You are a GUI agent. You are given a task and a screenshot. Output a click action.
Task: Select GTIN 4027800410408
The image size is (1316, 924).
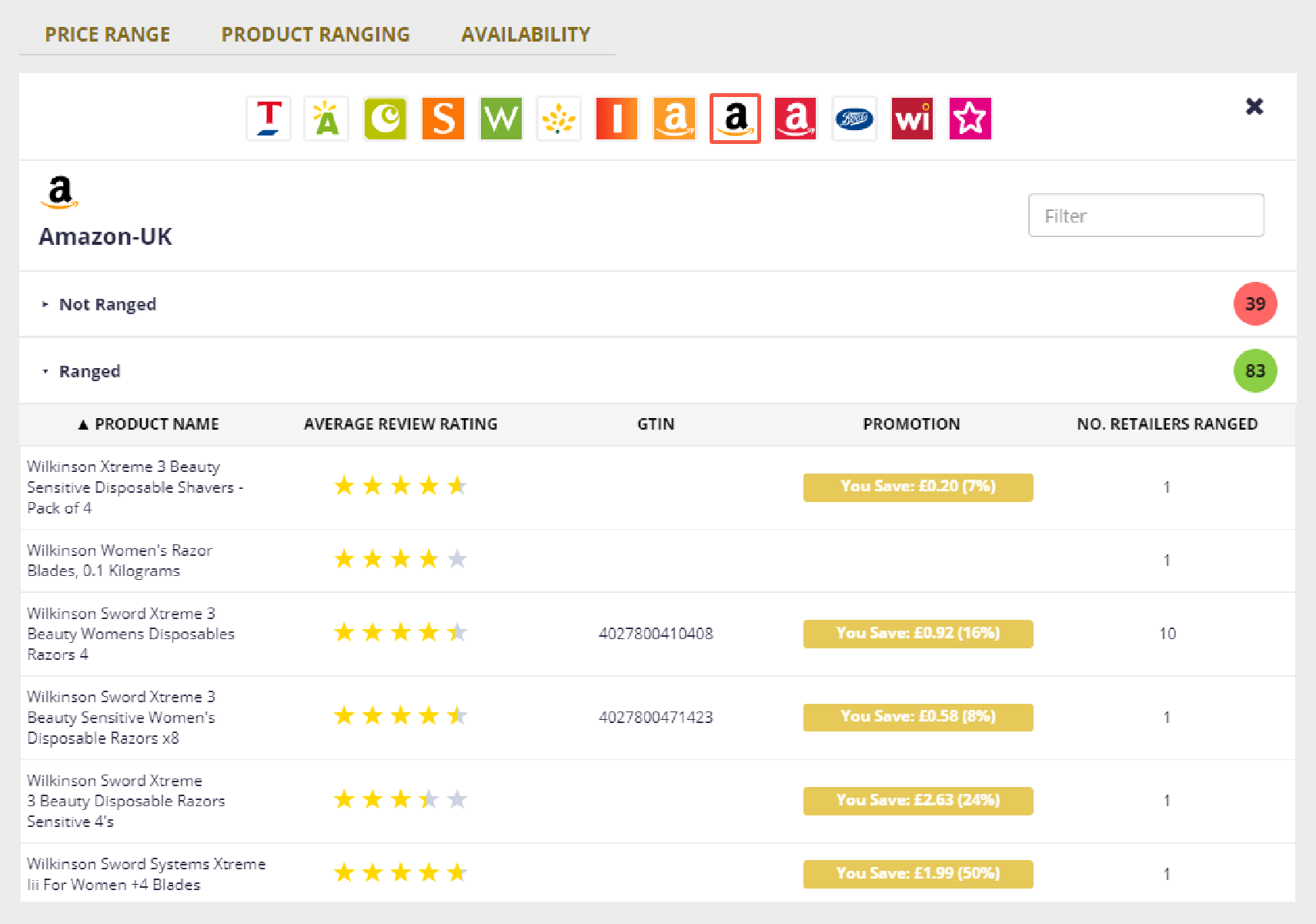656,634
